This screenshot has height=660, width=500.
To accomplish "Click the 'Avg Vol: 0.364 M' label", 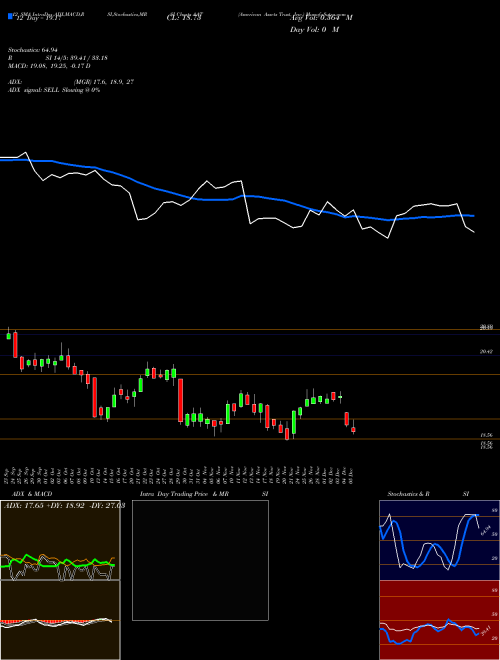I will pyautogui.click(x=321, y=18).
